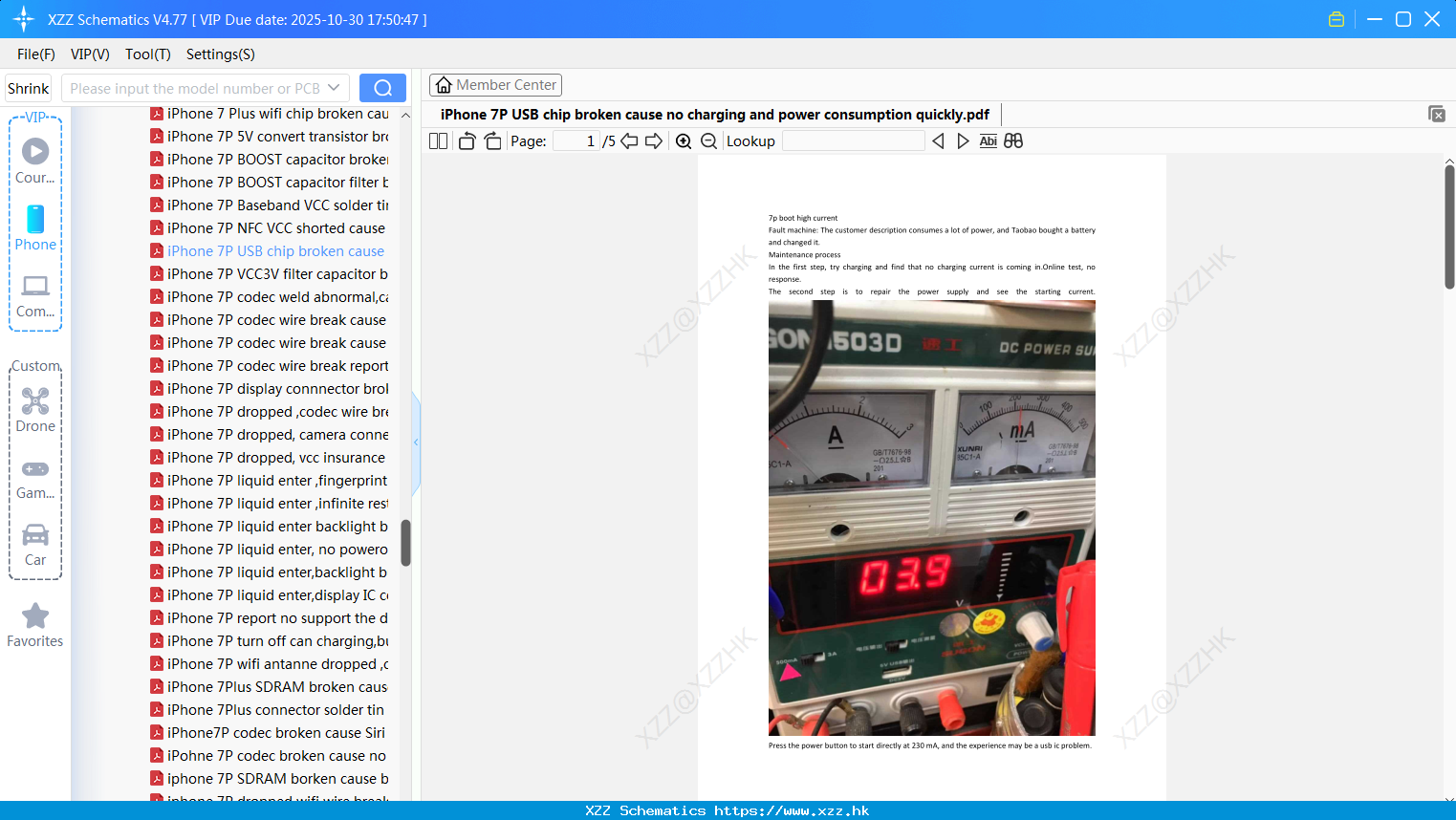Open iPhone 7 Plus wifi chip broken file
1456x820 pixels.
tap(270, 114)
